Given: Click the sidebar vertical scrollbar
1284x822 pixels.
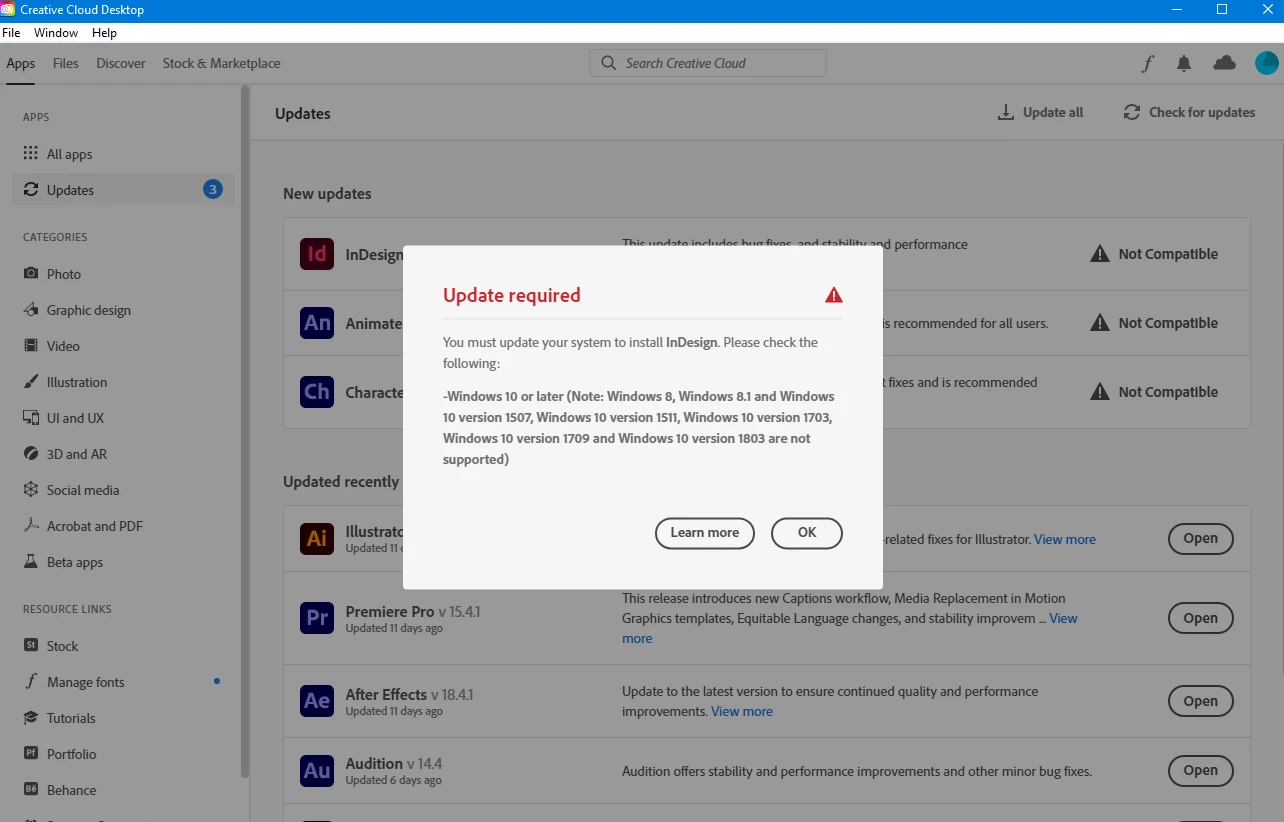Looking at the screenshot, I should point(245,430).
